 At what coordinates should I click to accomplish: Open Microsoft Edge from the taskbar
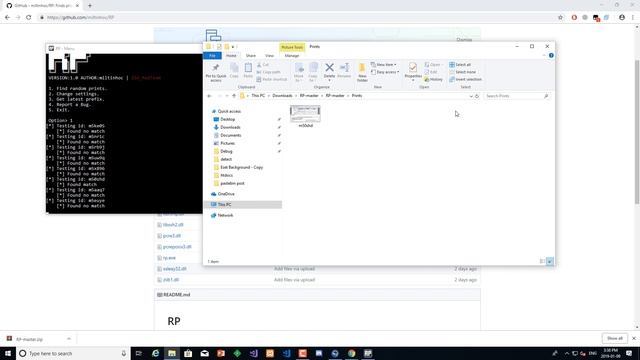point(156,353)
